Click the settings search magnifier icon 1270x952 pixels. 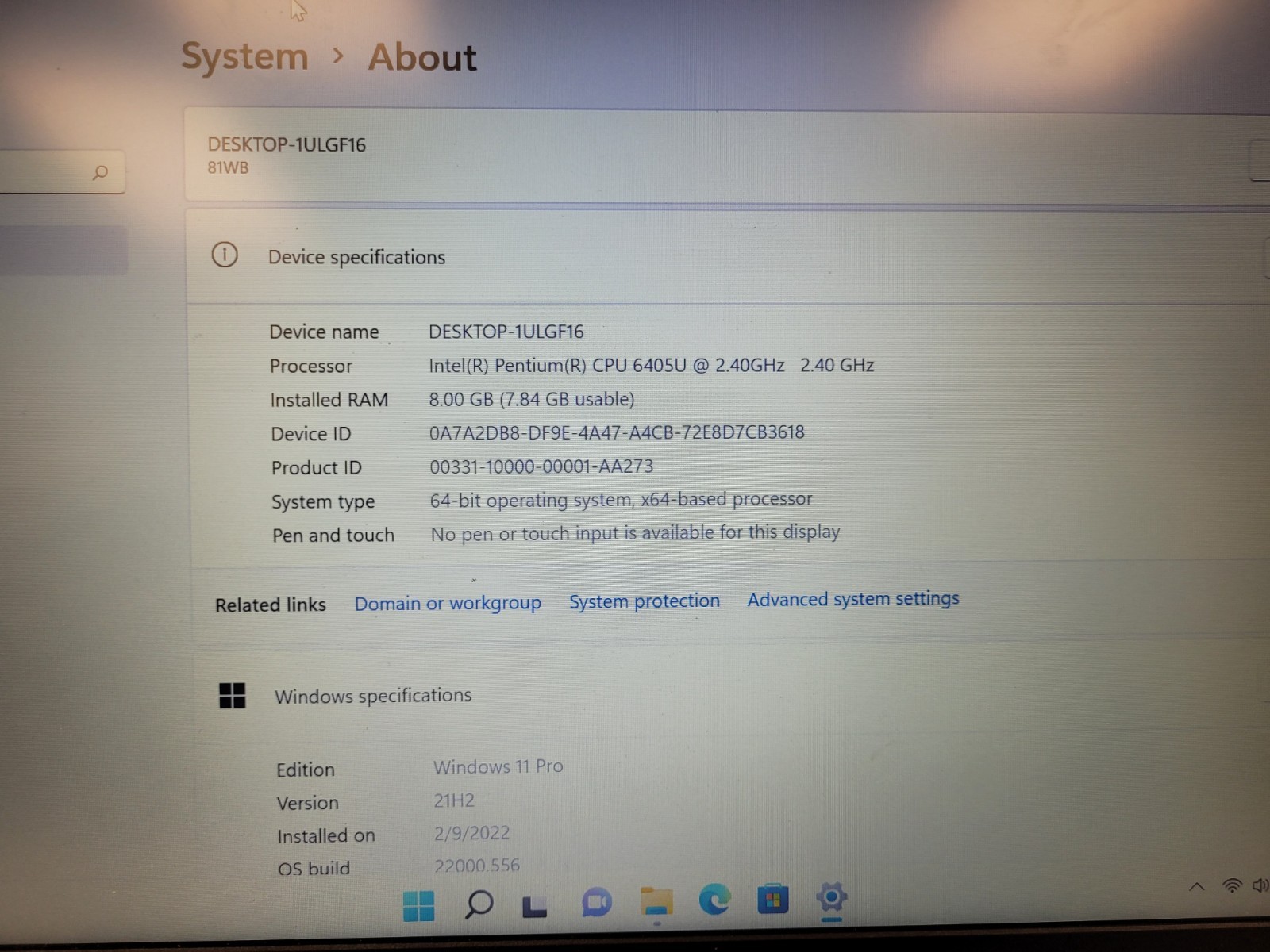click(100, 172)
